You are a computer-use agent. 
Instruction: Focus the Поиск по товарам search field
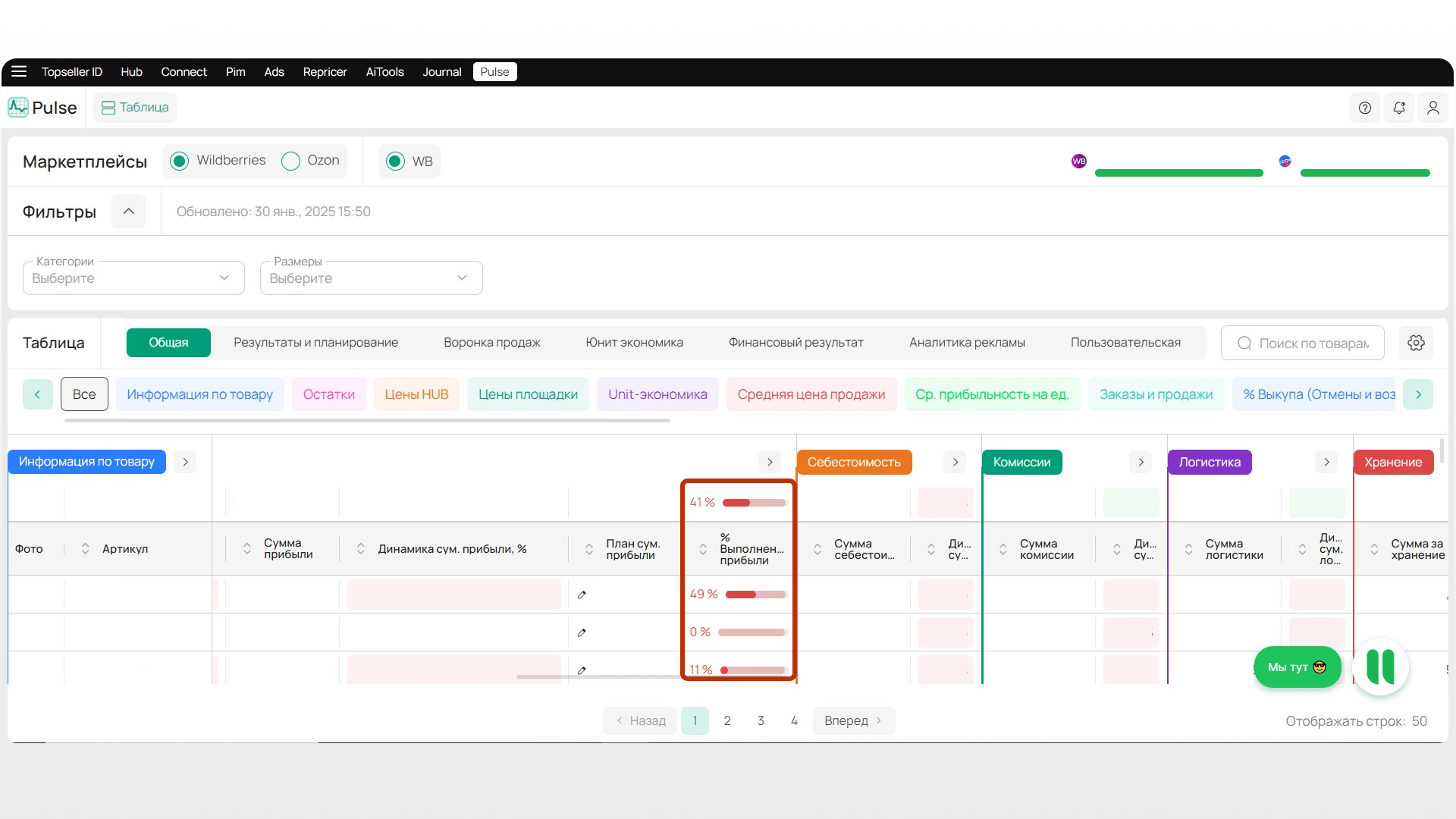pyautogui.click(x=1303, y=343)
